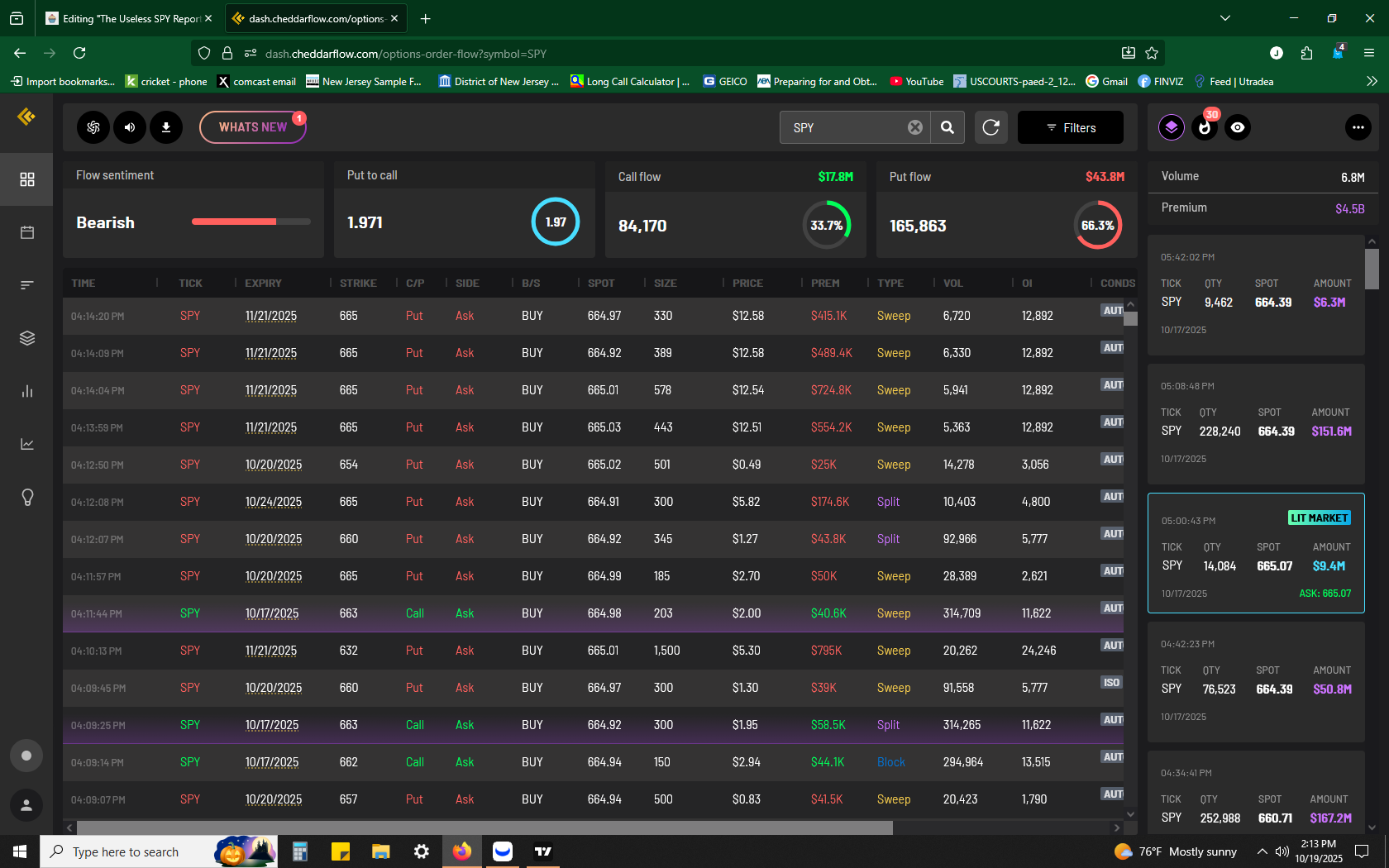Screen dimensions: 1389x868
Task: Open the YouTube bookmark
Action: pyautogui.click(x=917, y=81)
